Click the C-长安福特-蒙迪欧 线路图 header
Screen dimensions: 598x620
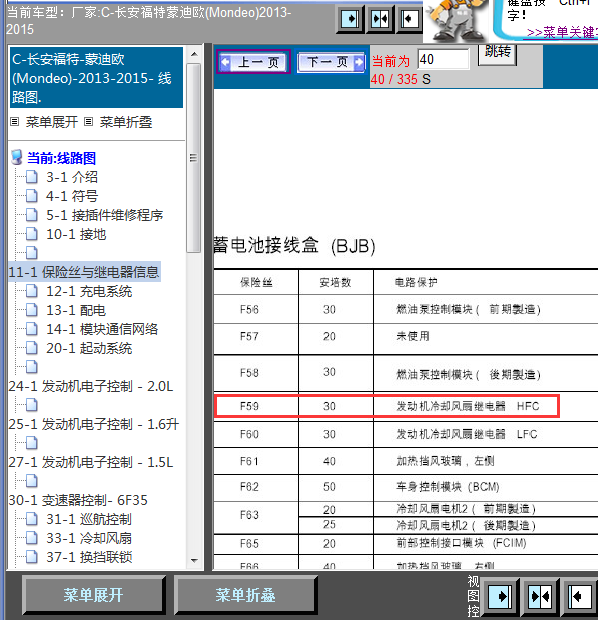point(97,78)
